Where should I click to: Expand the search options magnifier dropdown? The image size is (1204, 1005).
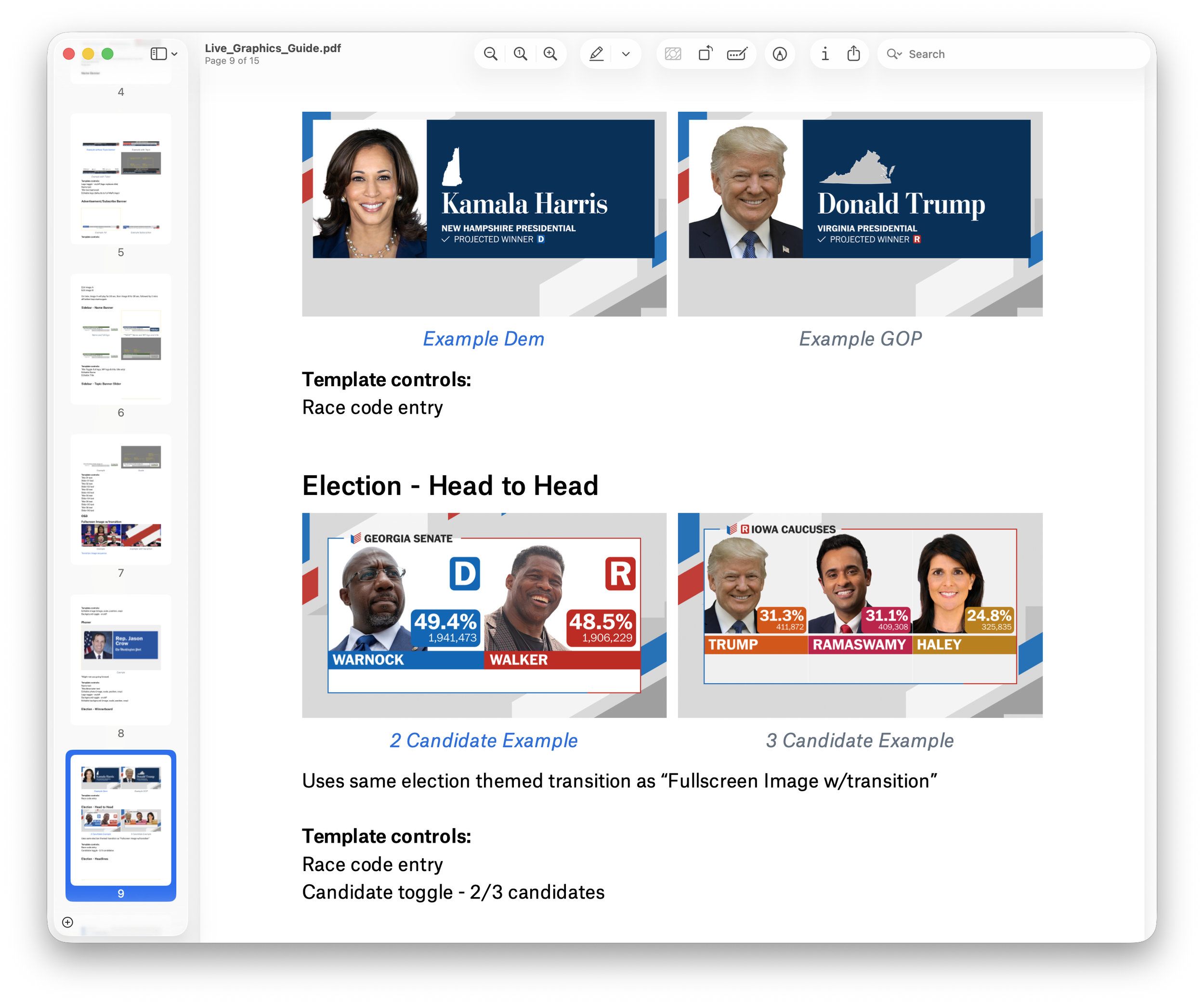coord(894,54)
